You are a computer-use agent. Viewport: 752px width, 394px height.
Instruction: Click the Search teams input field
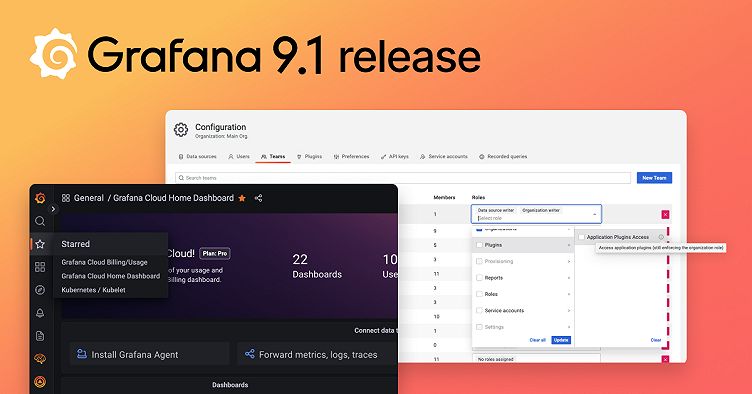[403, 178]
